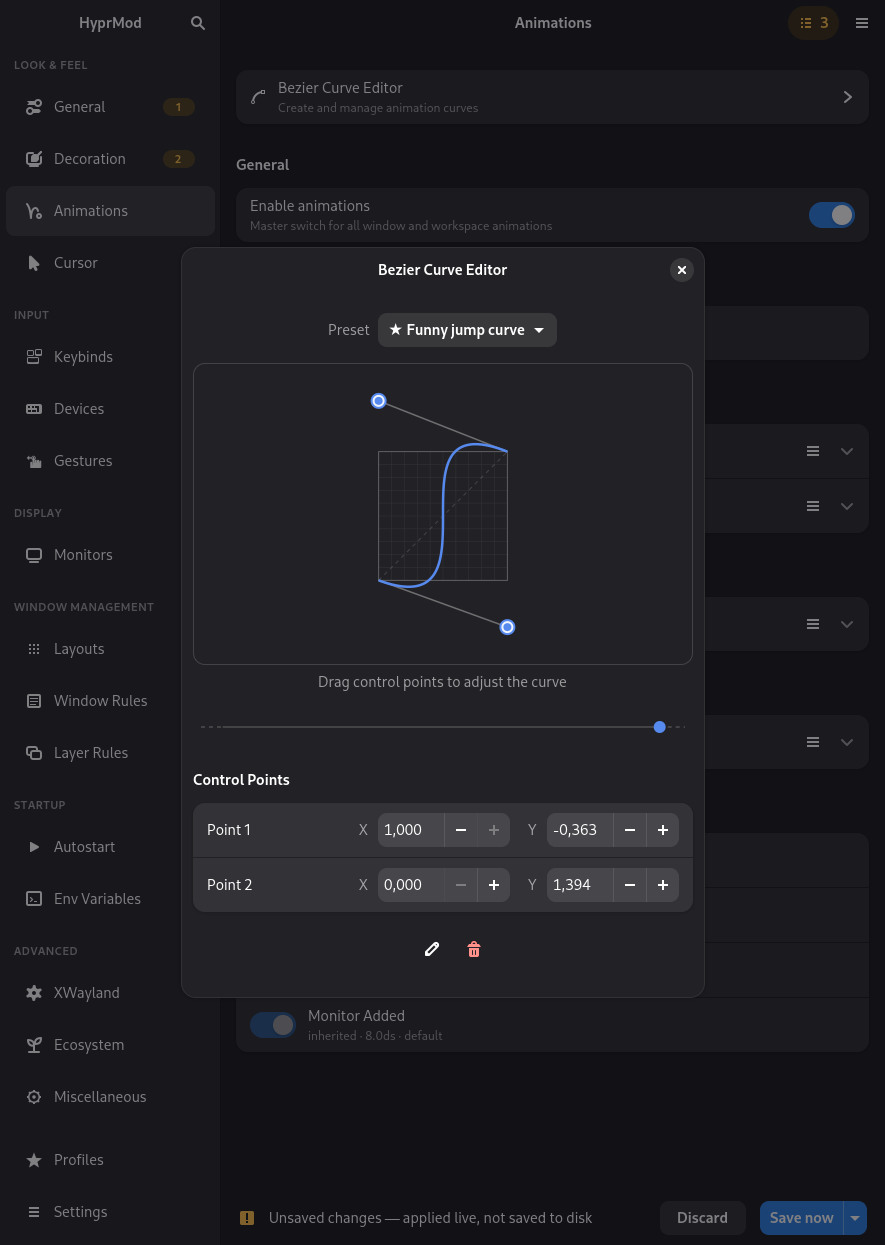Open Keybinds page in sidebar
The height and width of the screenshot is (1245, 885).
pyautogui.click(x=110, y=357)
